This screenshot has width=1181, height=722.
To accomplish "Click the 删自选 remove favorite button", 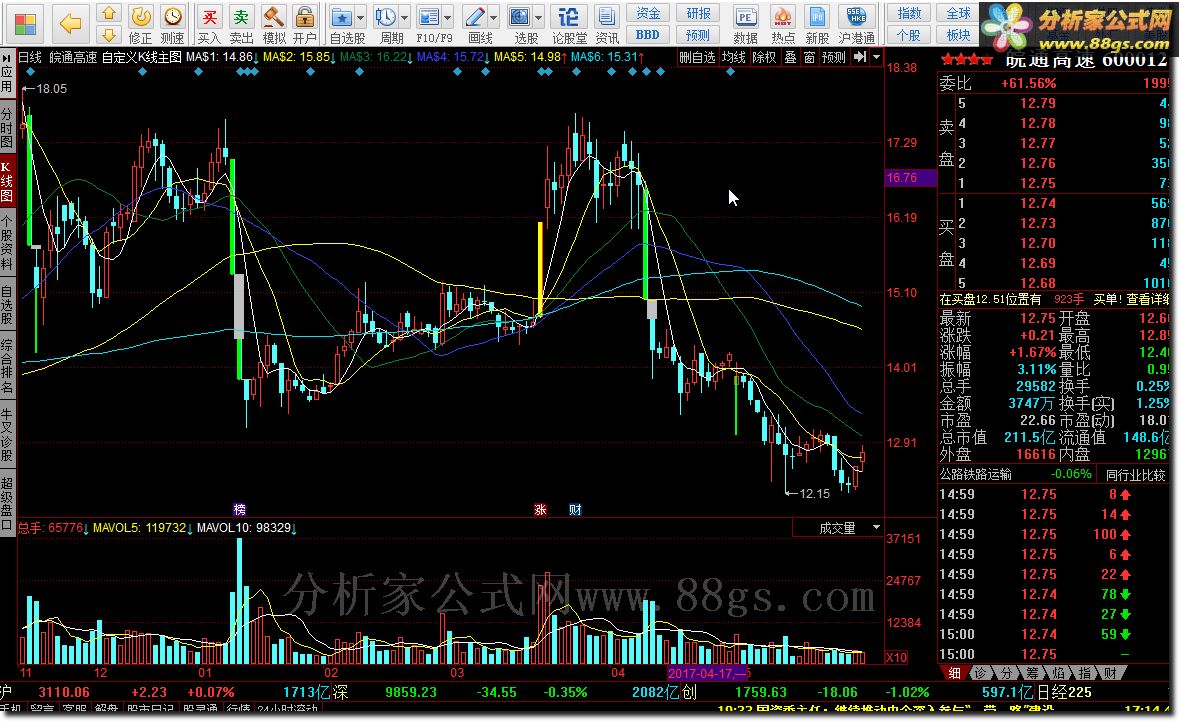I will coord(697,57).
